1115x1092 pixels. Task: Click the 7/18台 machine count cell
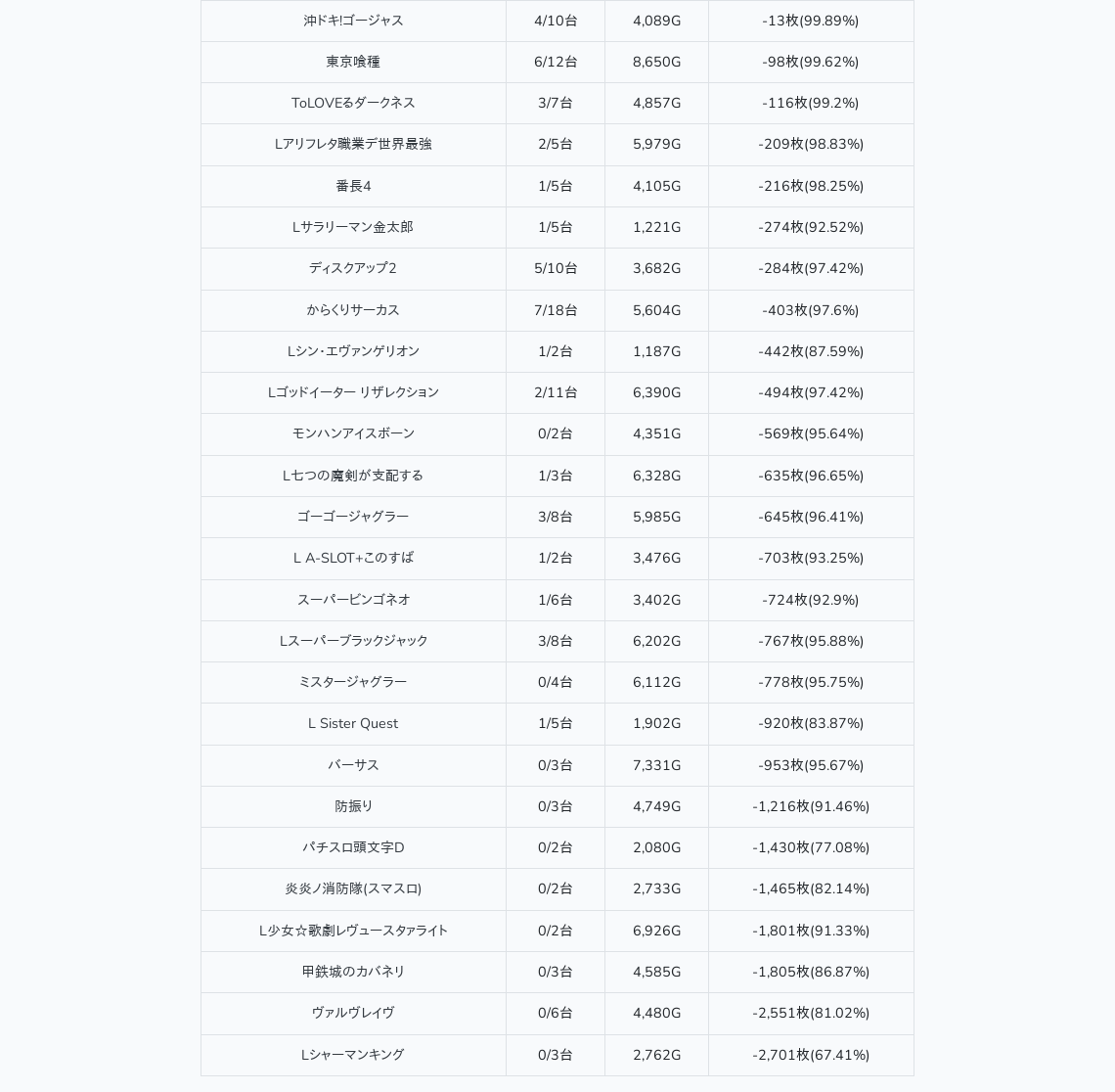pos(556,310)
